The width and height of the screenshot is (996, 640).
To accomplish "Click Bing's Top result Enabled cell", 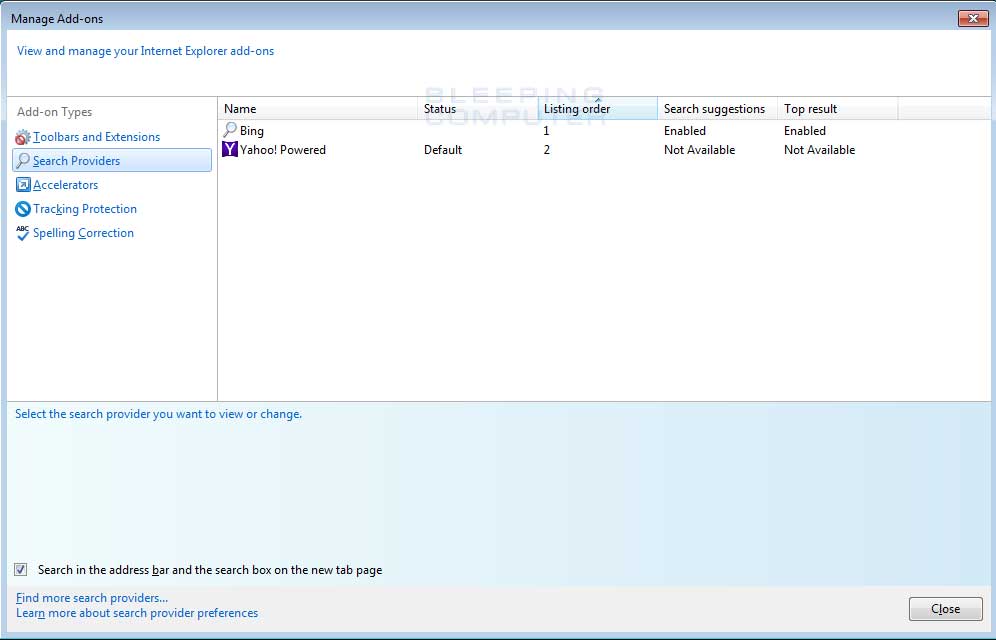I will 805,131.
